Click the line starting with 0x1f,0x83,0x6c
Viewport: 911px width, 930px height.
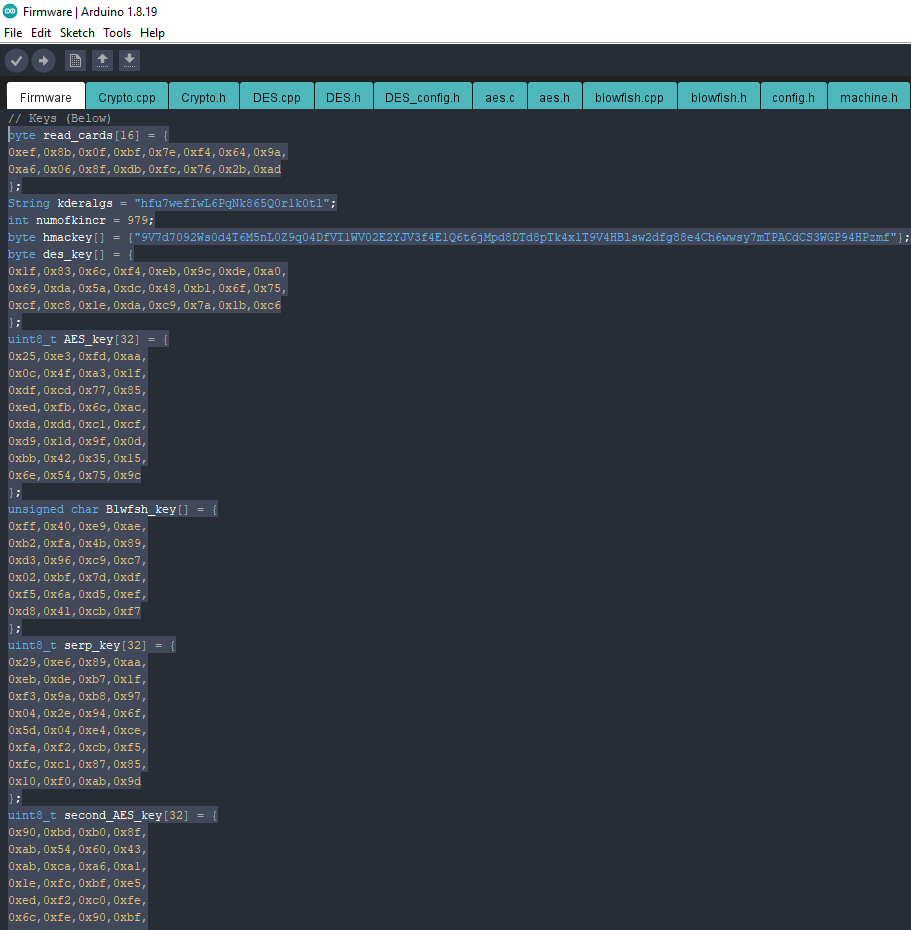[148, 271]
